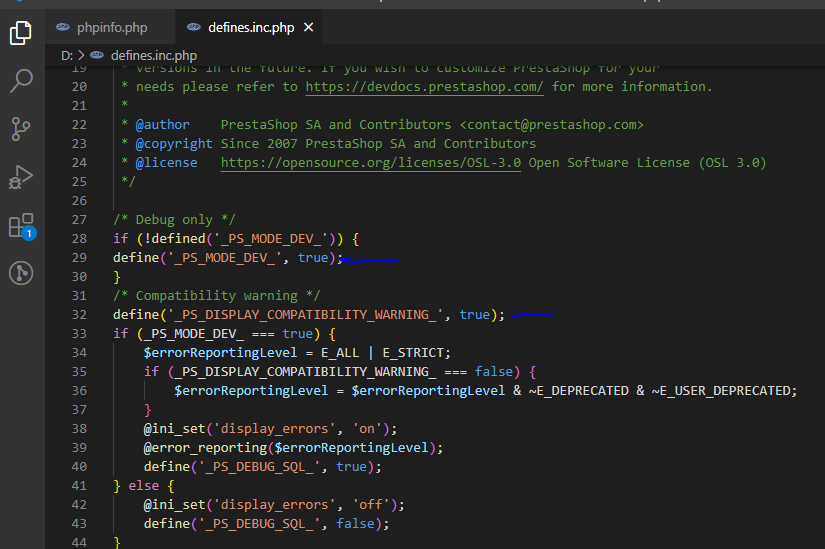Image resolution: width=825 pixels, height=549 pixels.
Task: Click the 'Compatibility warning' comment on line 31
Action: (216, 296)
